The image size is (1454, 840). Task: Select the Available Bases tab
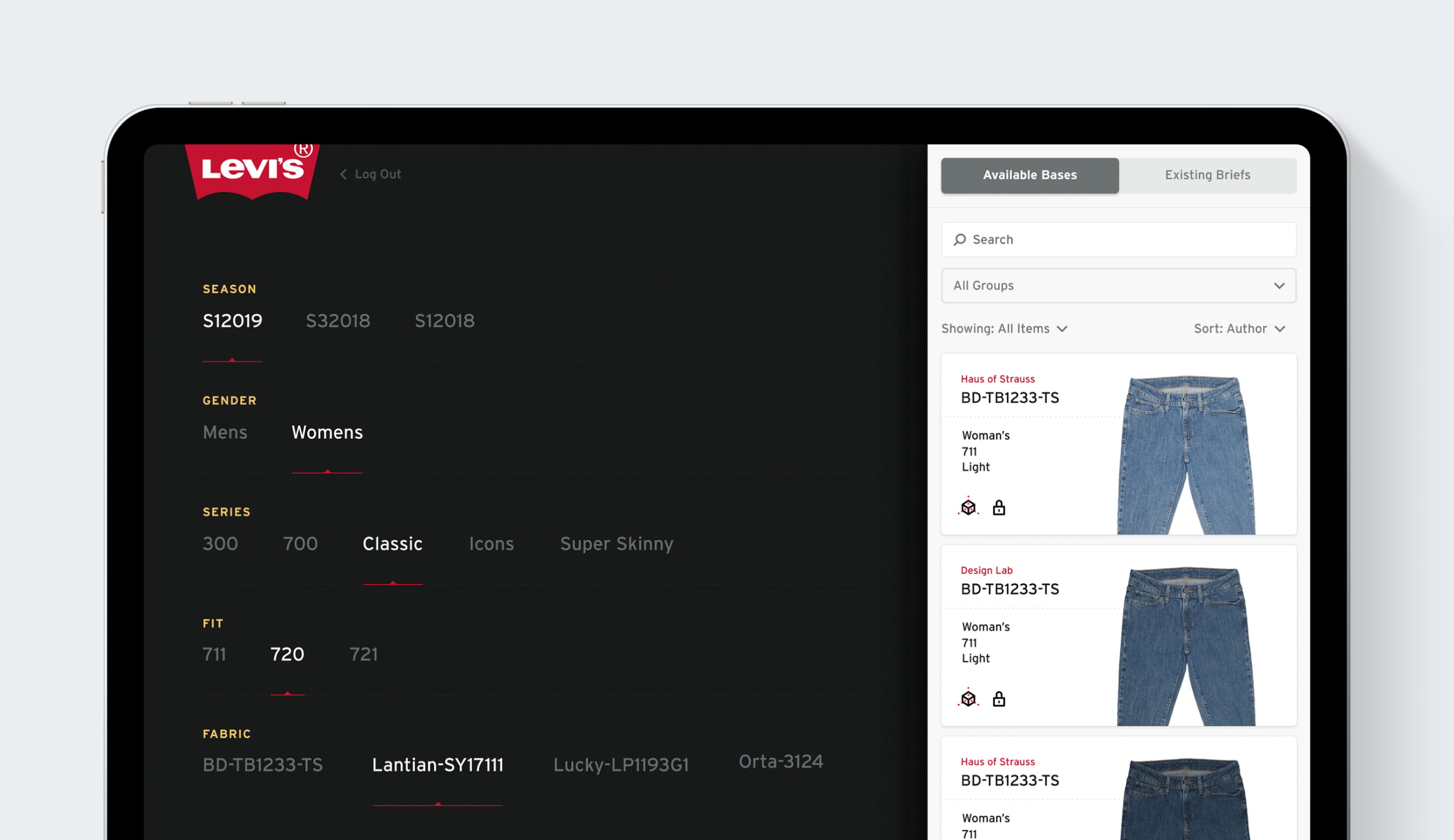click(1029, 175)
